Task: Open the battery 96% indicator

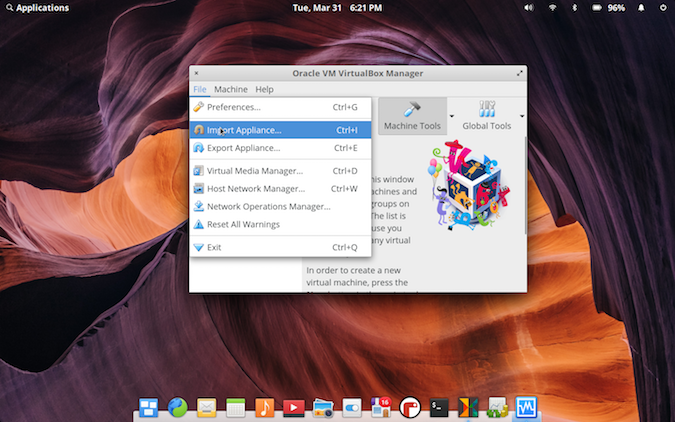Action: click(x=608, y=8)
